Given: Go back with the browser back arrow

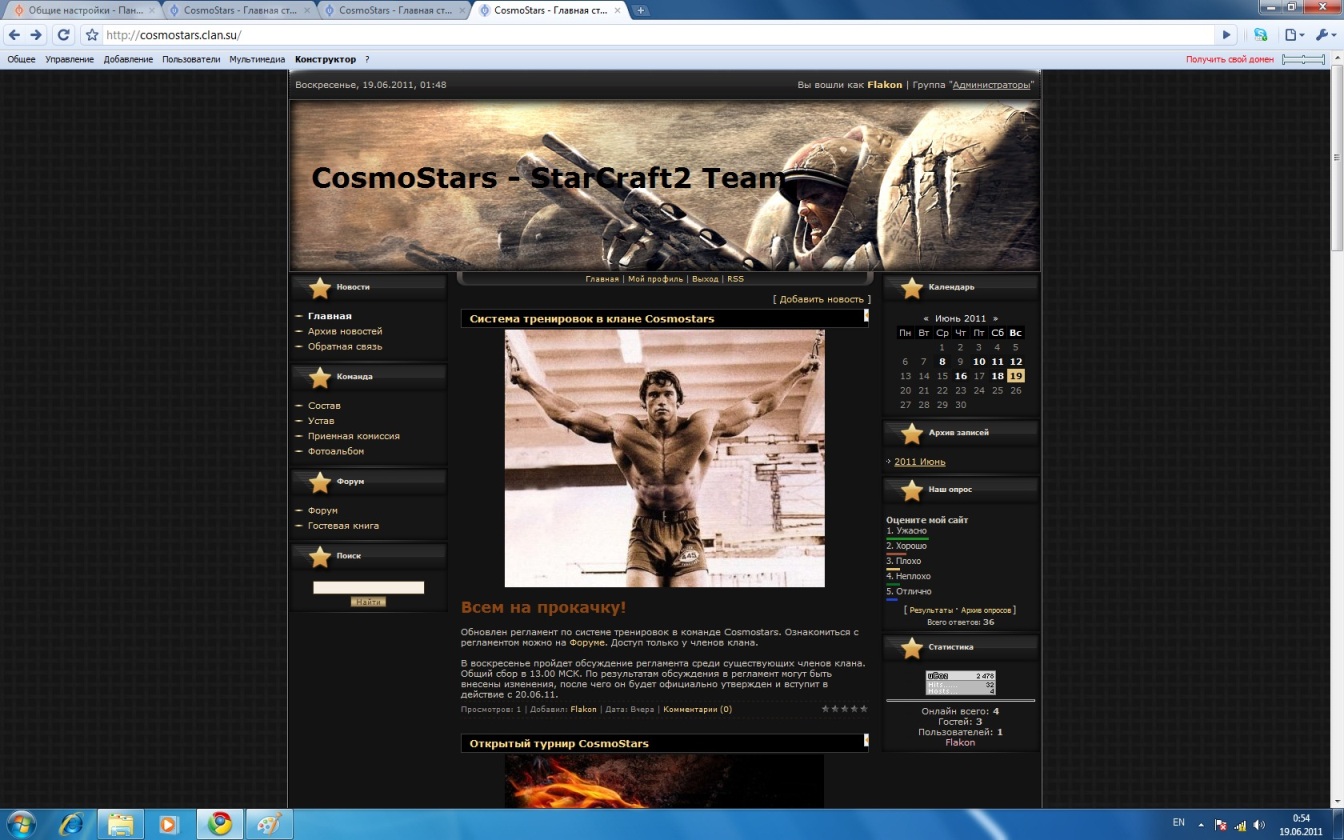Looking at the screenshot, I should click(14, 35).
